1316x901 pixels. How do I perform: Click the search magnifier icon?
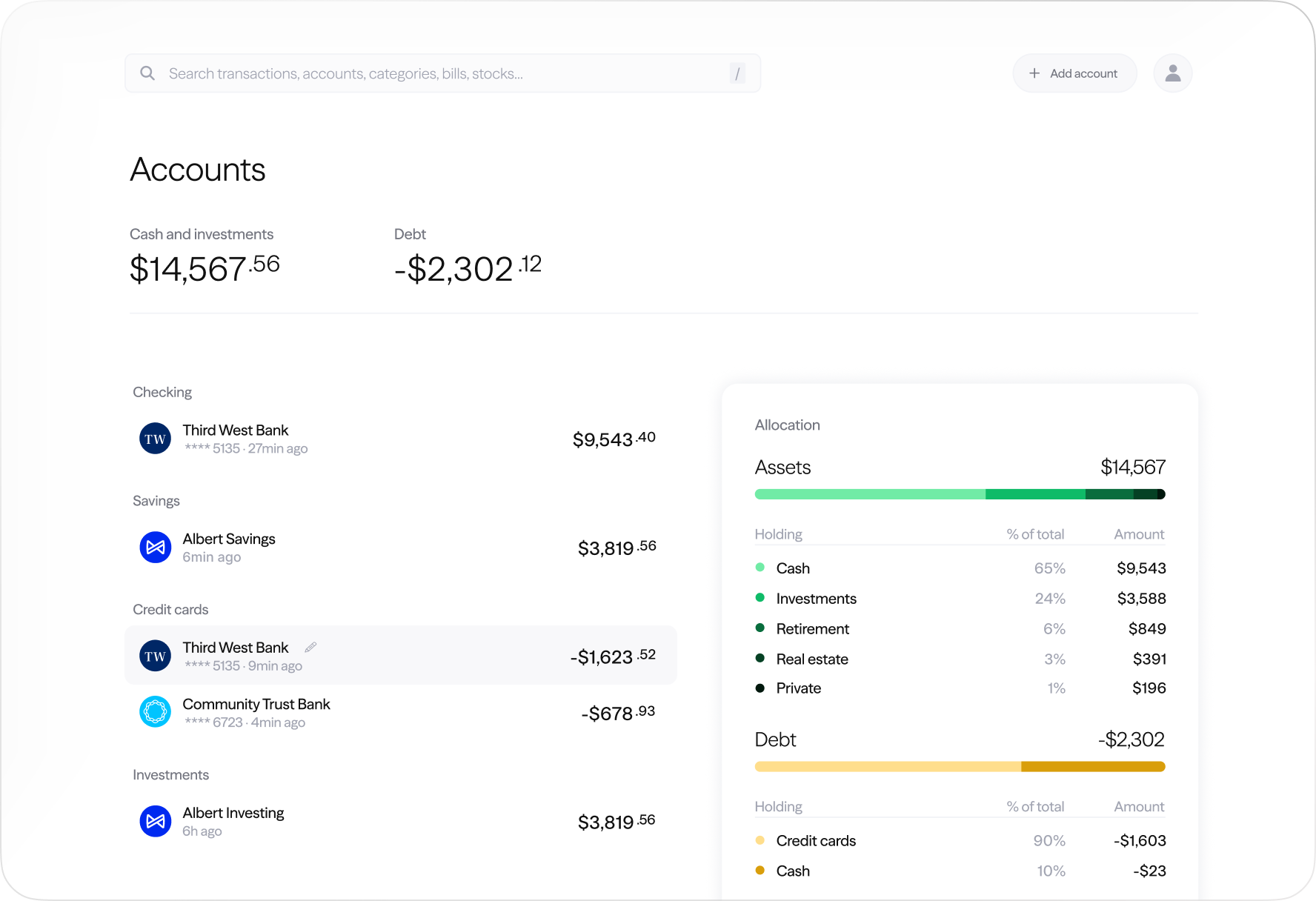147,73
